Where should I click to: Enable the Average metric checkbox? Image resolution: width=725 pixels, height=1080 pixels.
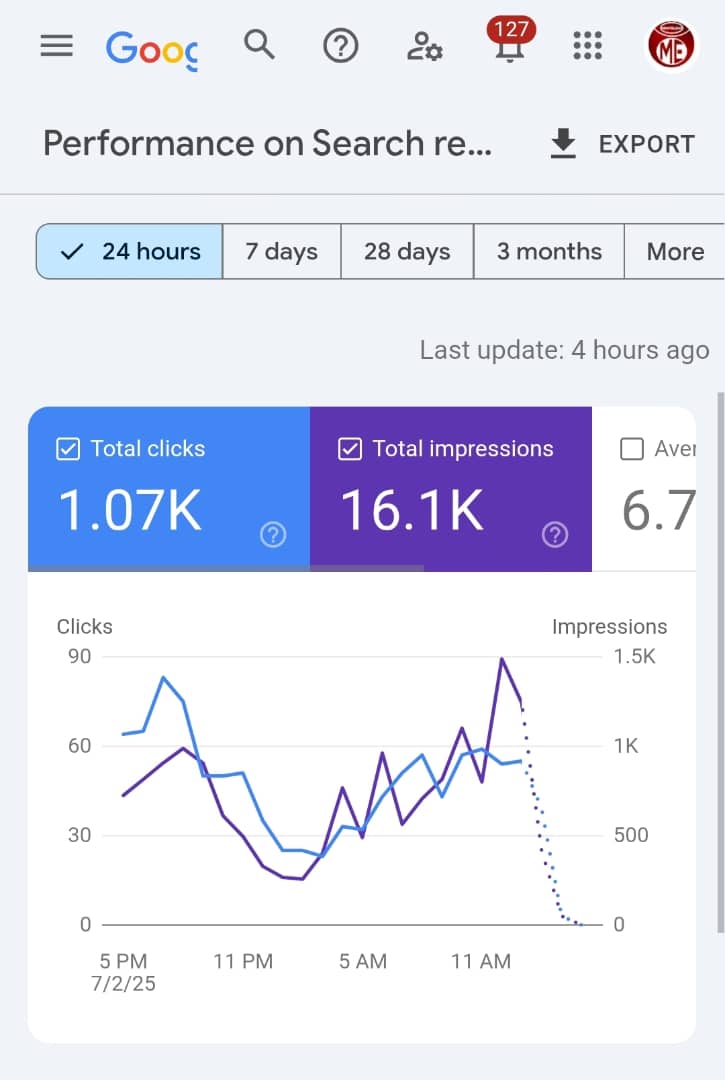pyautogui.click(x=632, y=449)
